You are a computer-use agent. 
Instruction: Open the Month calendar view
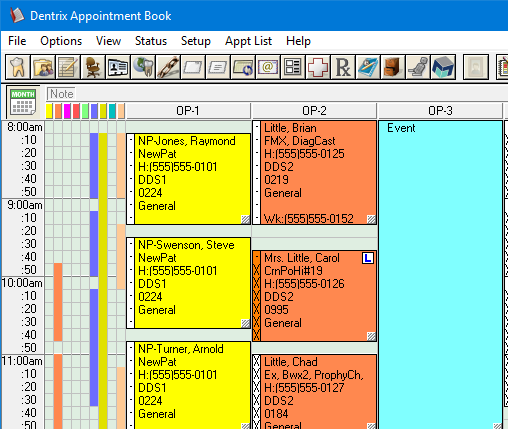tap(23, 102)
